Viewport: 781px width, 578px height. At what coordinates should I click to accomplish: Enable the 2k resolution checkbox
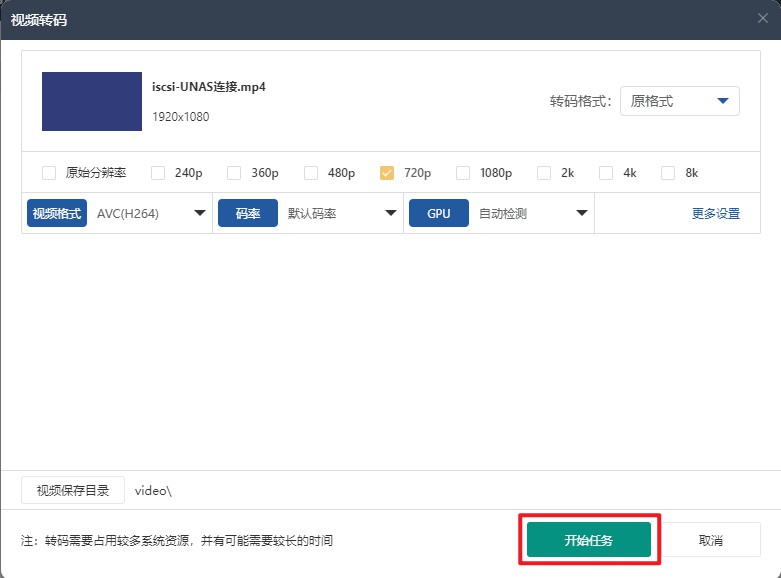pos(544,173)
